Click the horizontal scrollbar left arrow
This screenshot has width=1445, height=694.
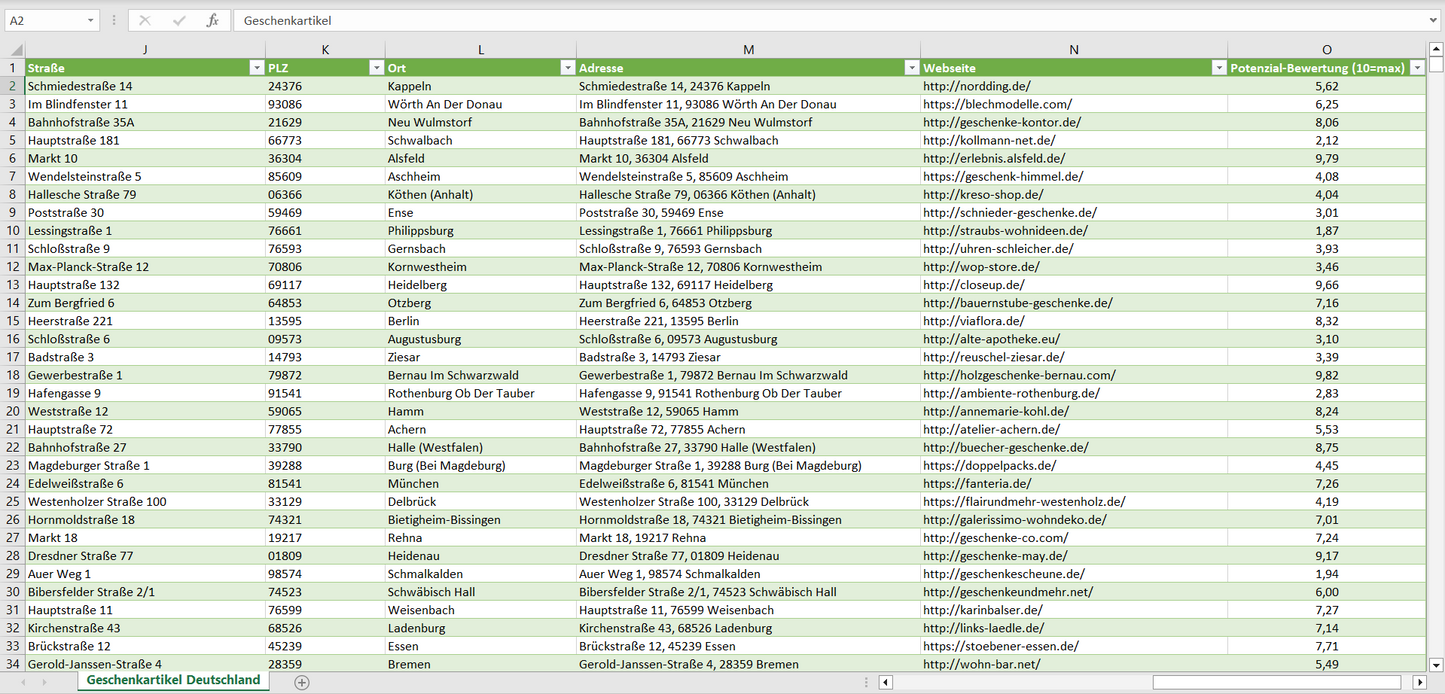tap(886, 682)
